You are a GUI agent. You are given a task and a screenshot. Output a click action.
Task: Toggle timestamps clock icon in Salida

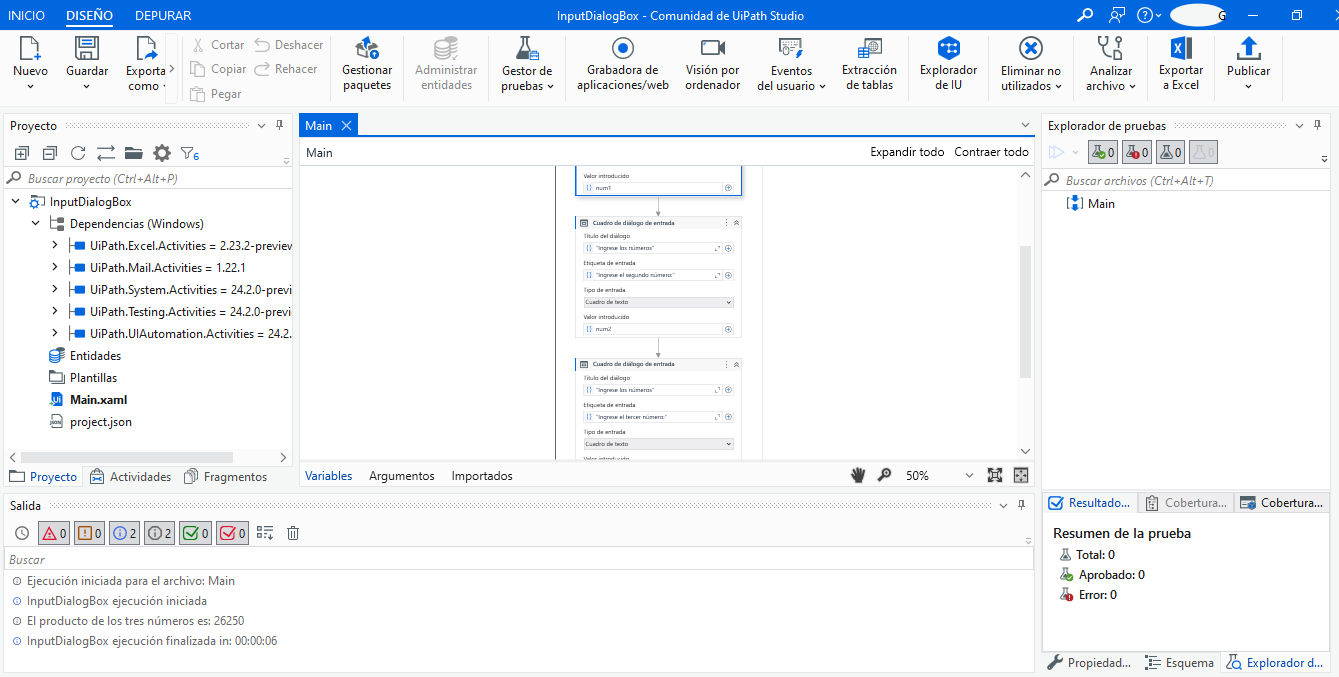22,533
